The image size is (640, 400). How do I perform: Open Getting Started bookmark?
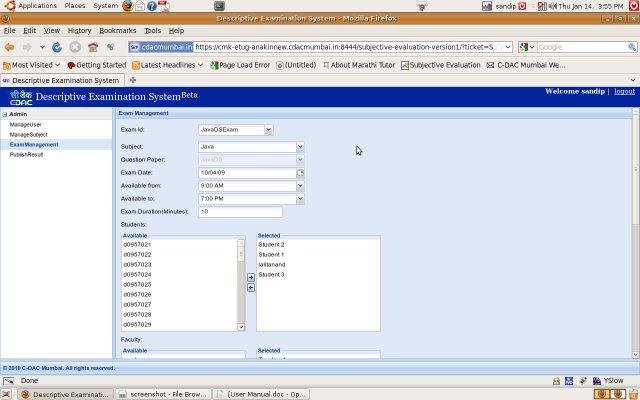[96, 65]
